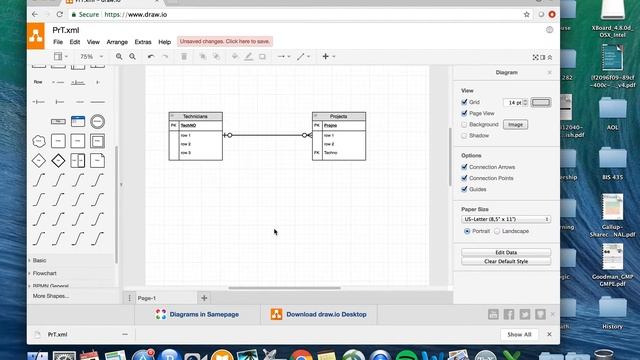Open the waypoints line style dropdown
Screen dimensions: 640x360
pyautogui.click(x=303, y=56)
